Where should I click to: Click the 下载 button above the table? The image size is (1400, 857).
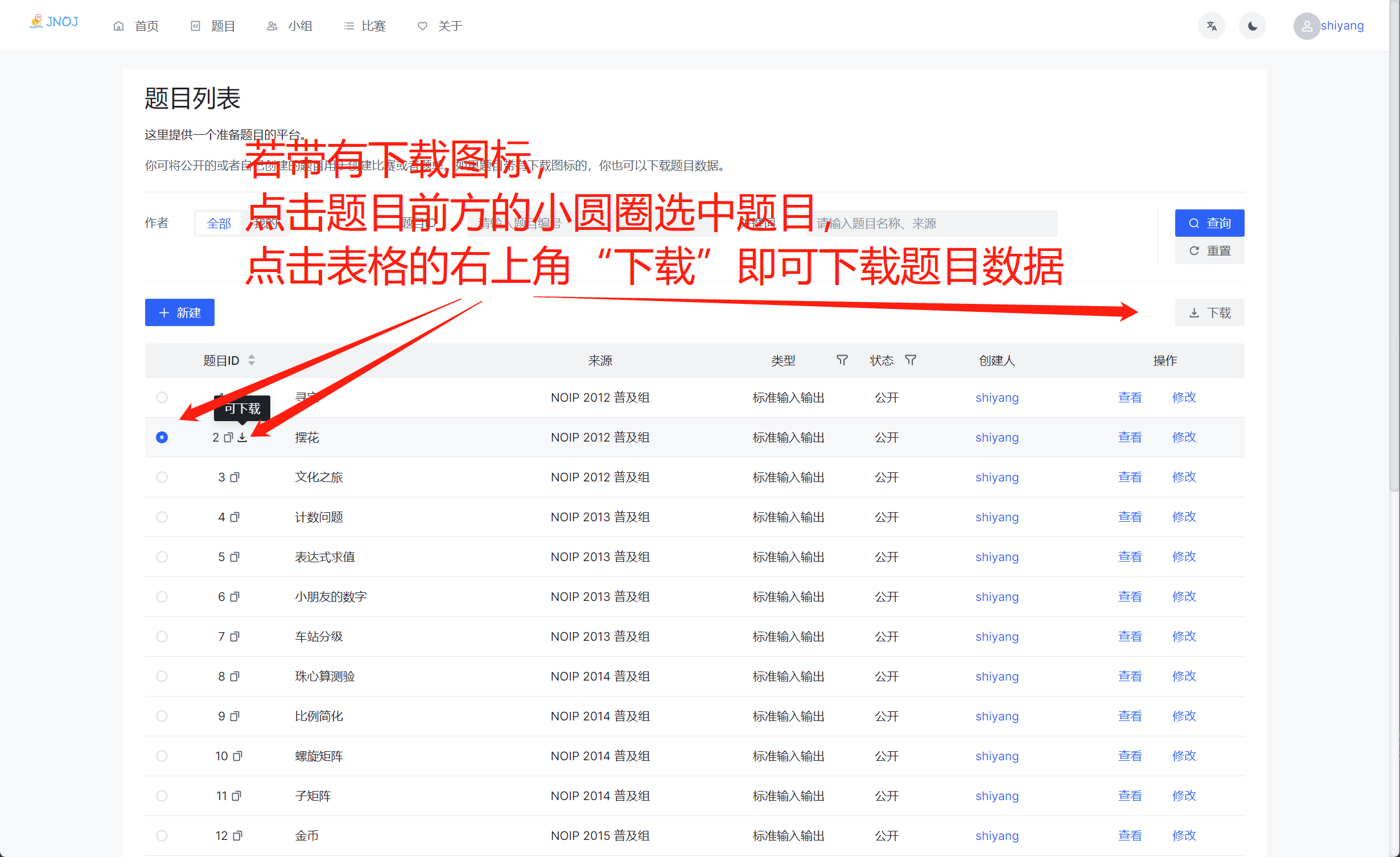tap(1209, 313)
